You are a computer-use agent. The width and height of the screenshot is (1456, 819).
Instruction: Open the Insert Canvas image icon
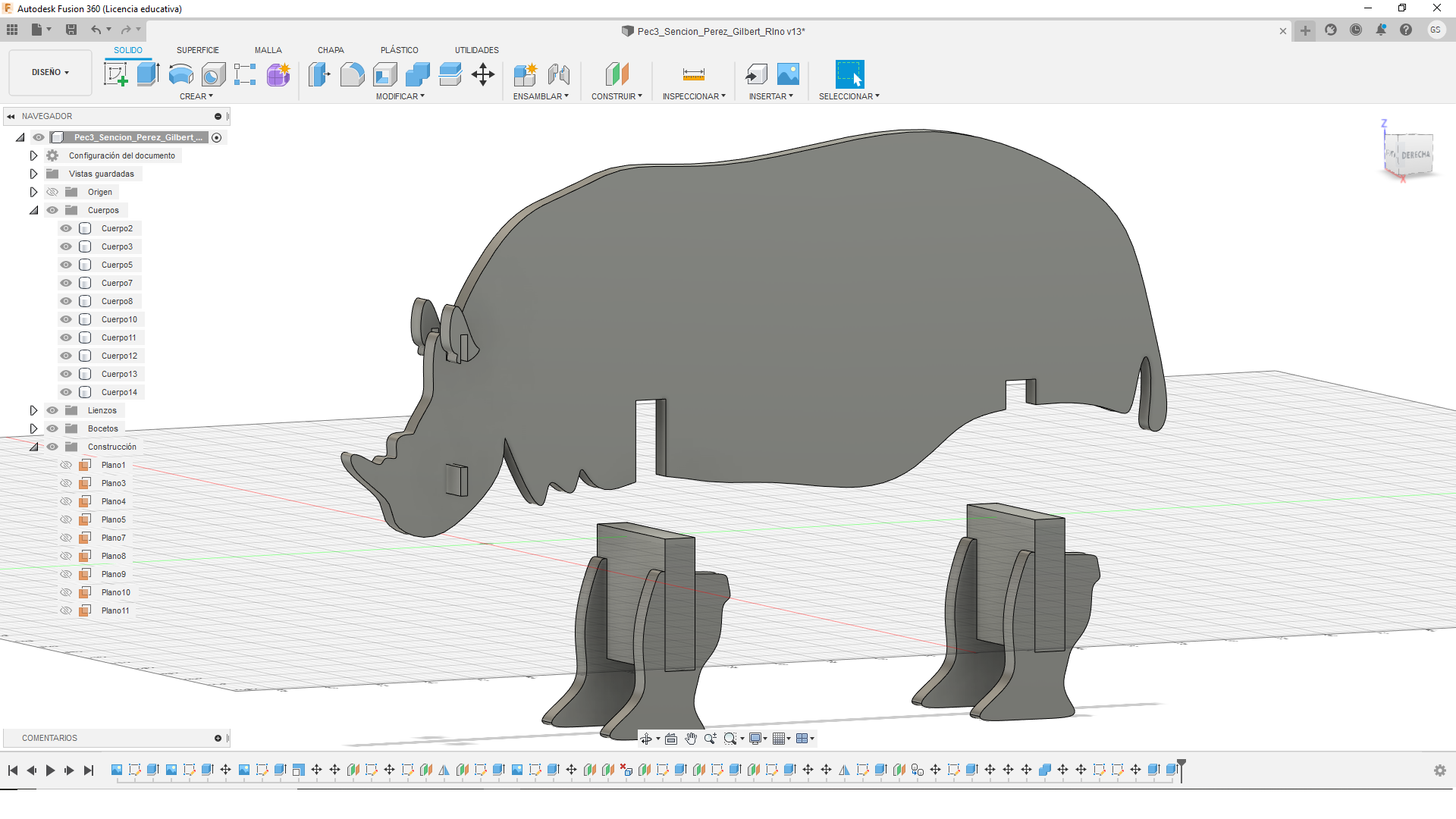click(788, 74)
